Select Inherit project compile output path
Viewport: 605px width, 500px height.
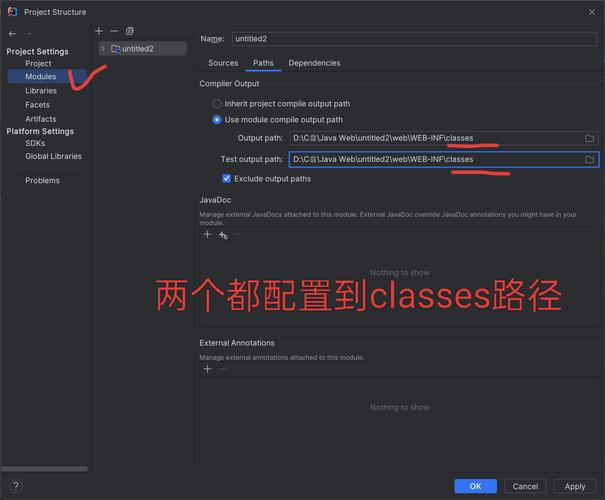217,104
